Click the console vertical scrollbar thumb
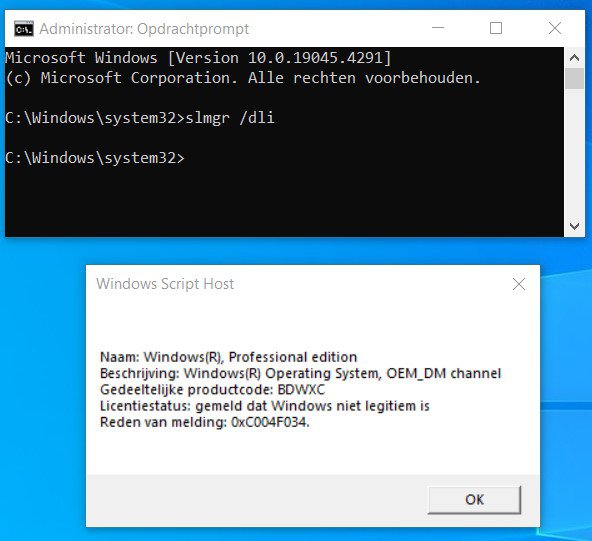The width and height of the screenshot is (592, 541). coord(574,78)
